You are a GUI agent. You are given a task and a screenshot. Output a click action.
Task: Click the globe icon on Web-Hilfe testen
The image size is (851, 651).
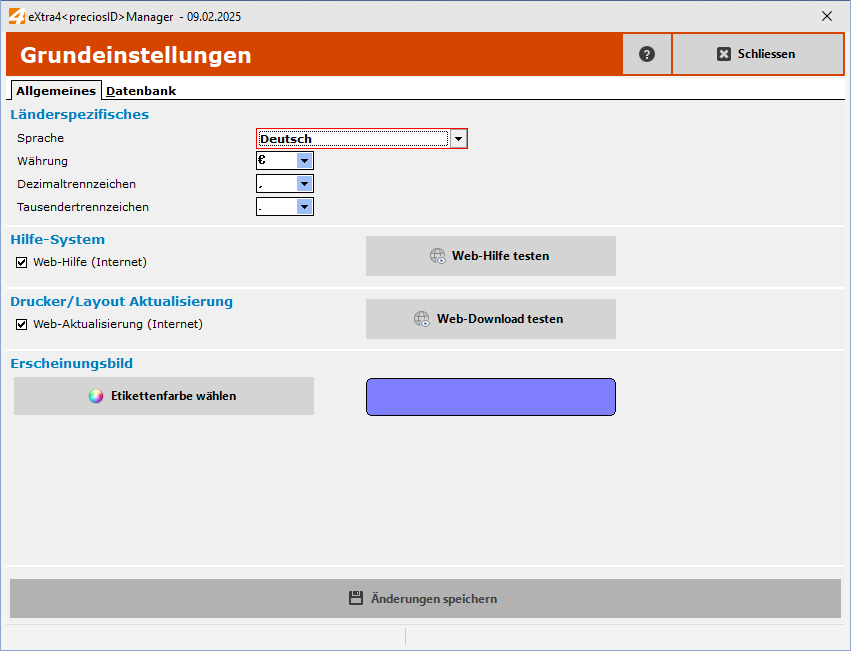[x=438, y=256]
